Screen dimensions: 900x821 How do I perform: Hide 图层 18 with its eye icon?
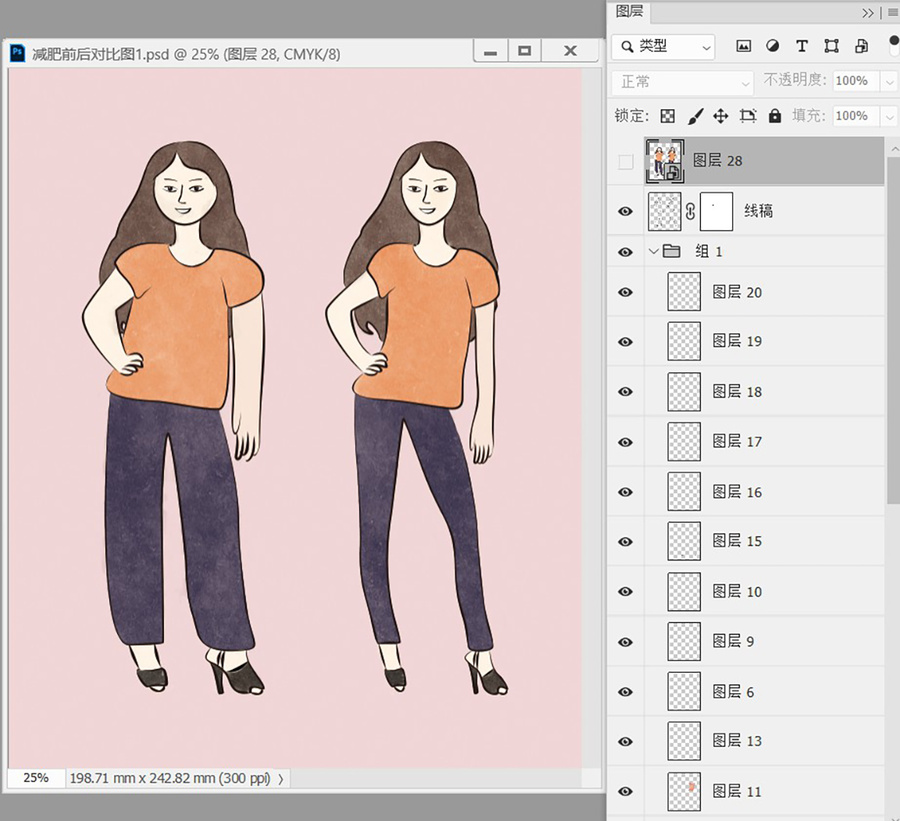[x=626, y=392]
